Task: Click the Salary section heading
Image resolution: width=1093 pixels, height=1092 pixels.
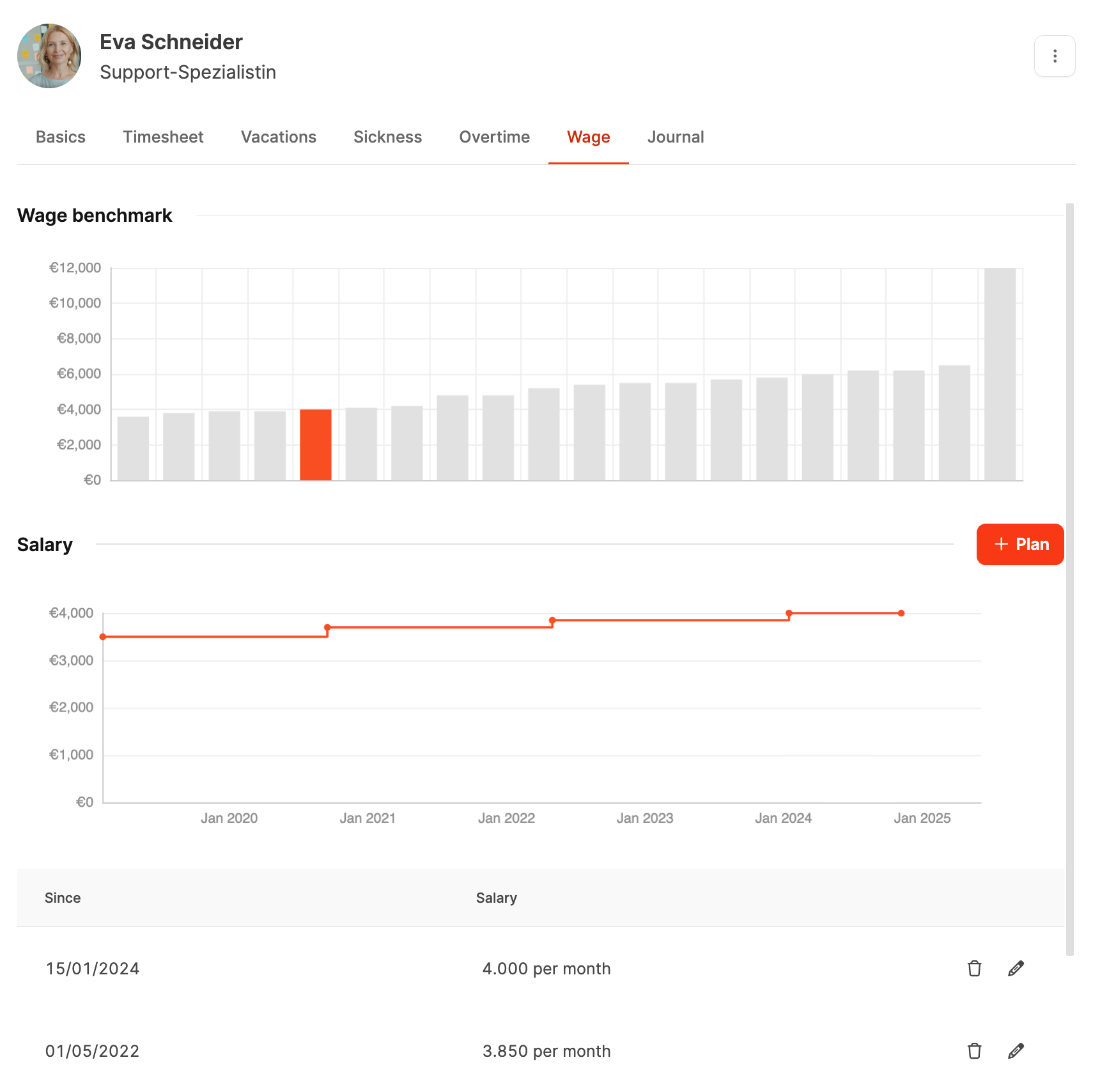Action: click(45, 545)
